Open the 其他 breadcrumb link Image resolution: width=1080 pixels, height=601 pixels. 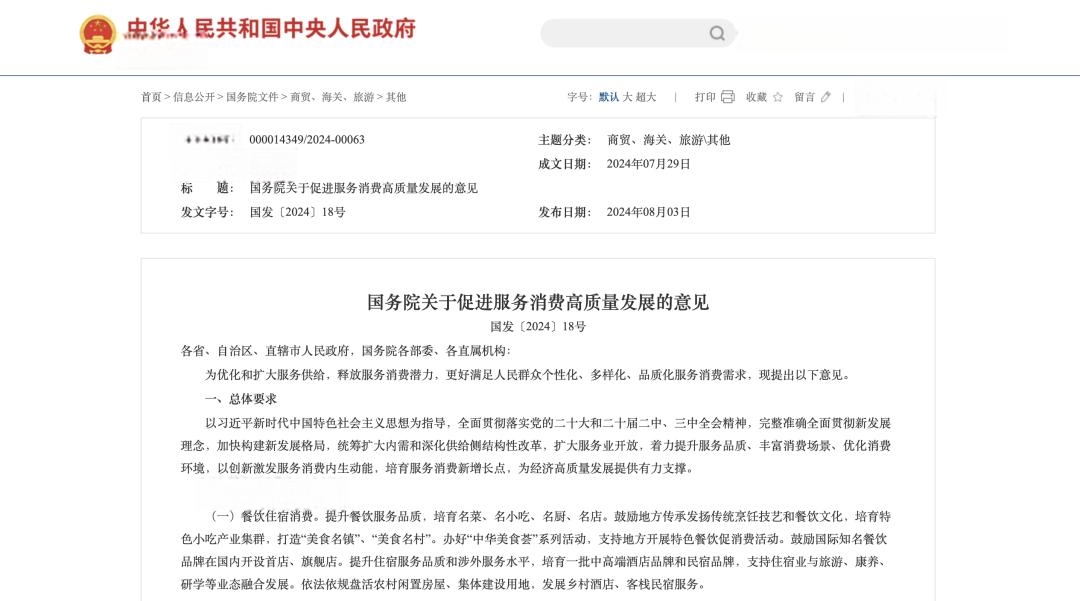395,97
